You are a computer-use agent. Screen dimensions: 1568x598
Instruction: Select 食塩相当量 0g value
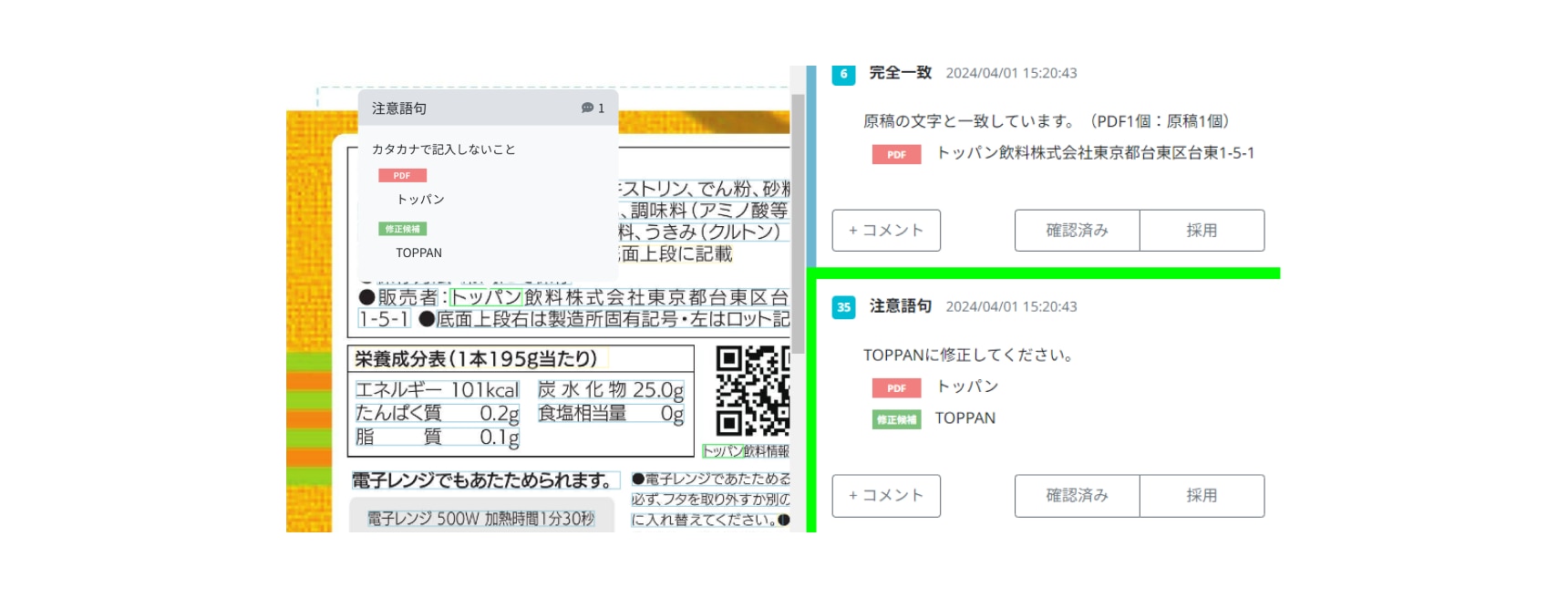(611, 413)
